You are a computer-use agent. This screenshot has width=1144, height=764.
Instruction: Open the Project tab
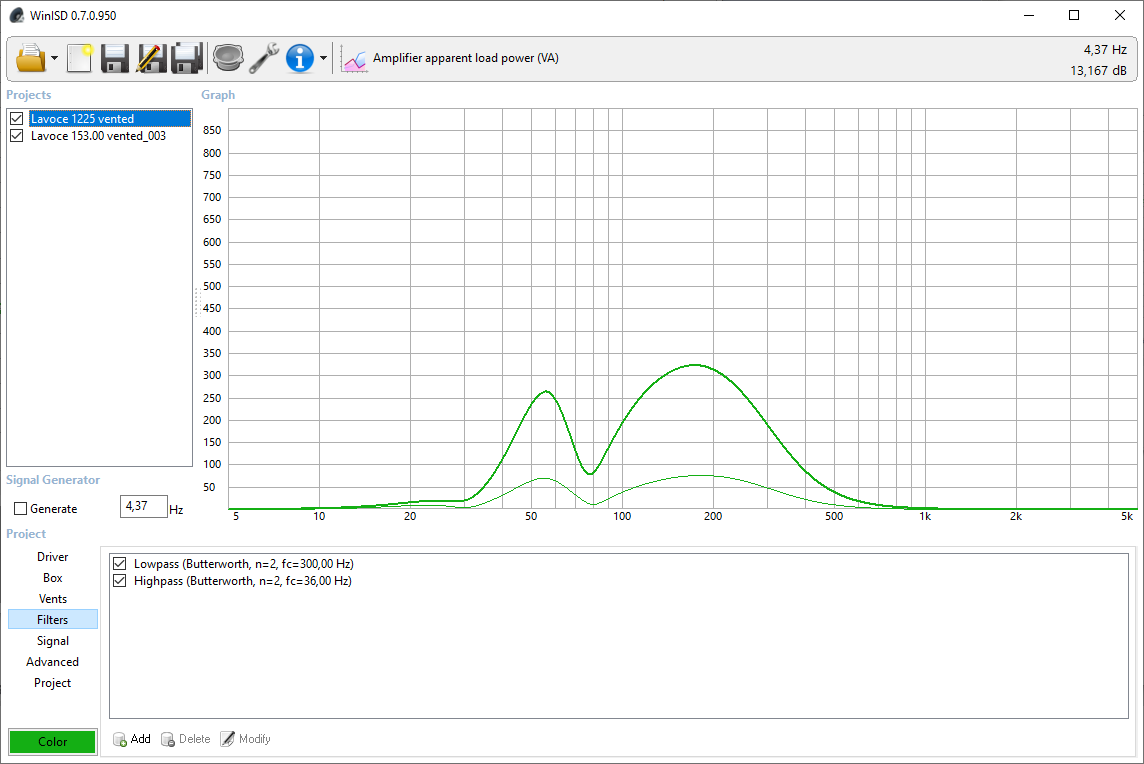pos(53,683)
